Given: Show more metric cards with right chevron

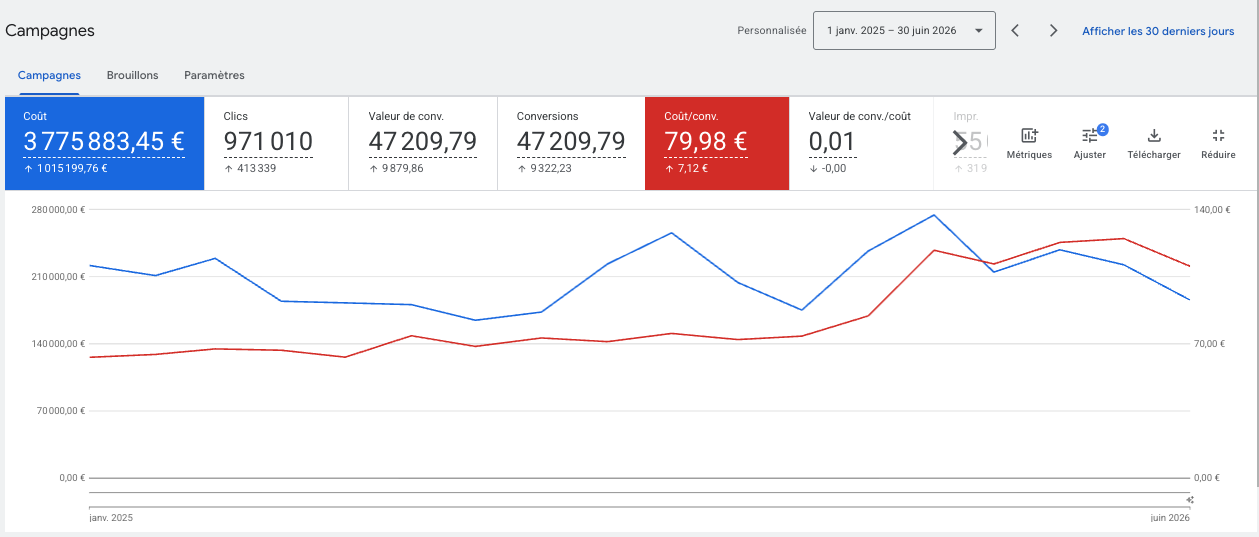Looking at the screenshot, I should coord(960,143).
